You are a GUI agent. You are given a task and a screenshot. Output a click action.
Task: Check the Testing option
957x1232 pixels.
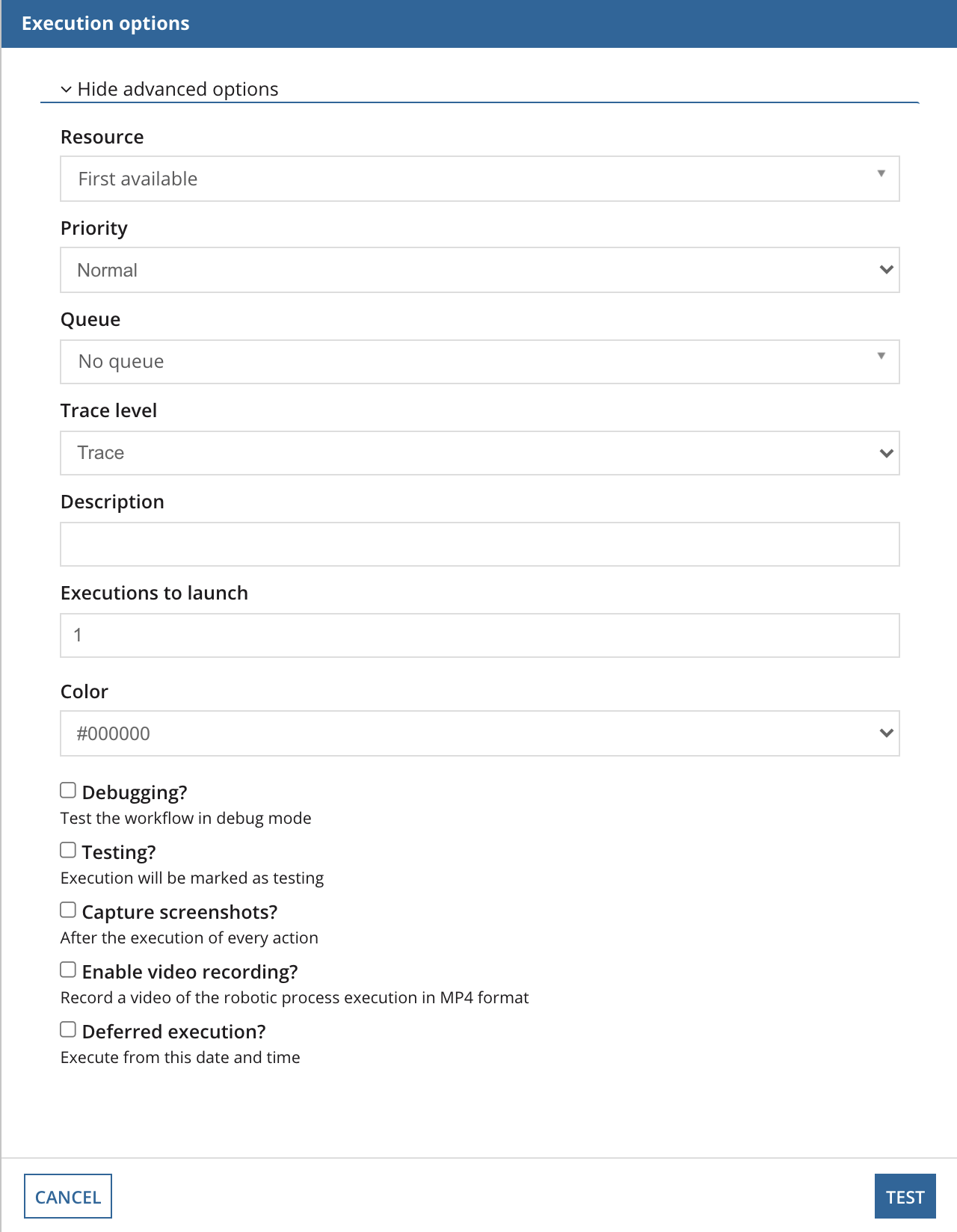67,848
